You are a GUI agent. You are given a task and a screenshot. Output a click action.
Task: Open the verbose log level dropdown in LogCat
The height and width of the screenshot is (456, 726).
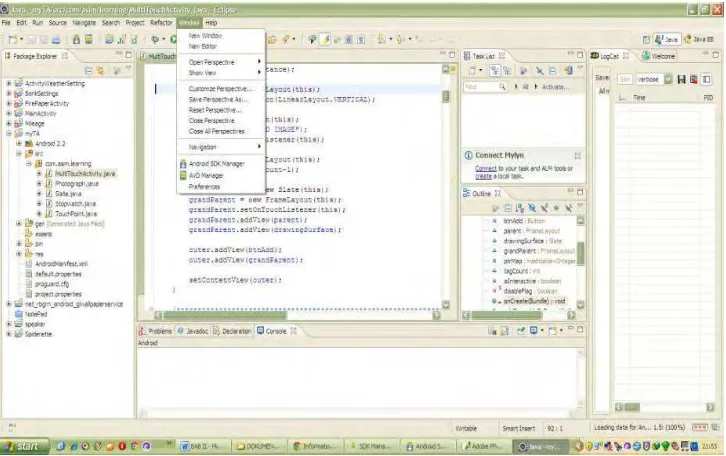click(x=668, y=80)
